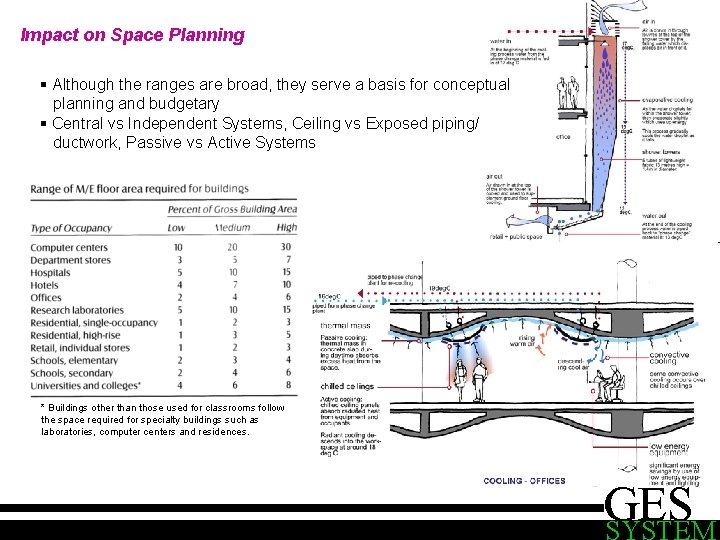This screenshot has width=720, height=540.
Task: Click the 'thermal mass' diagram label
Action: coord(345,326)
